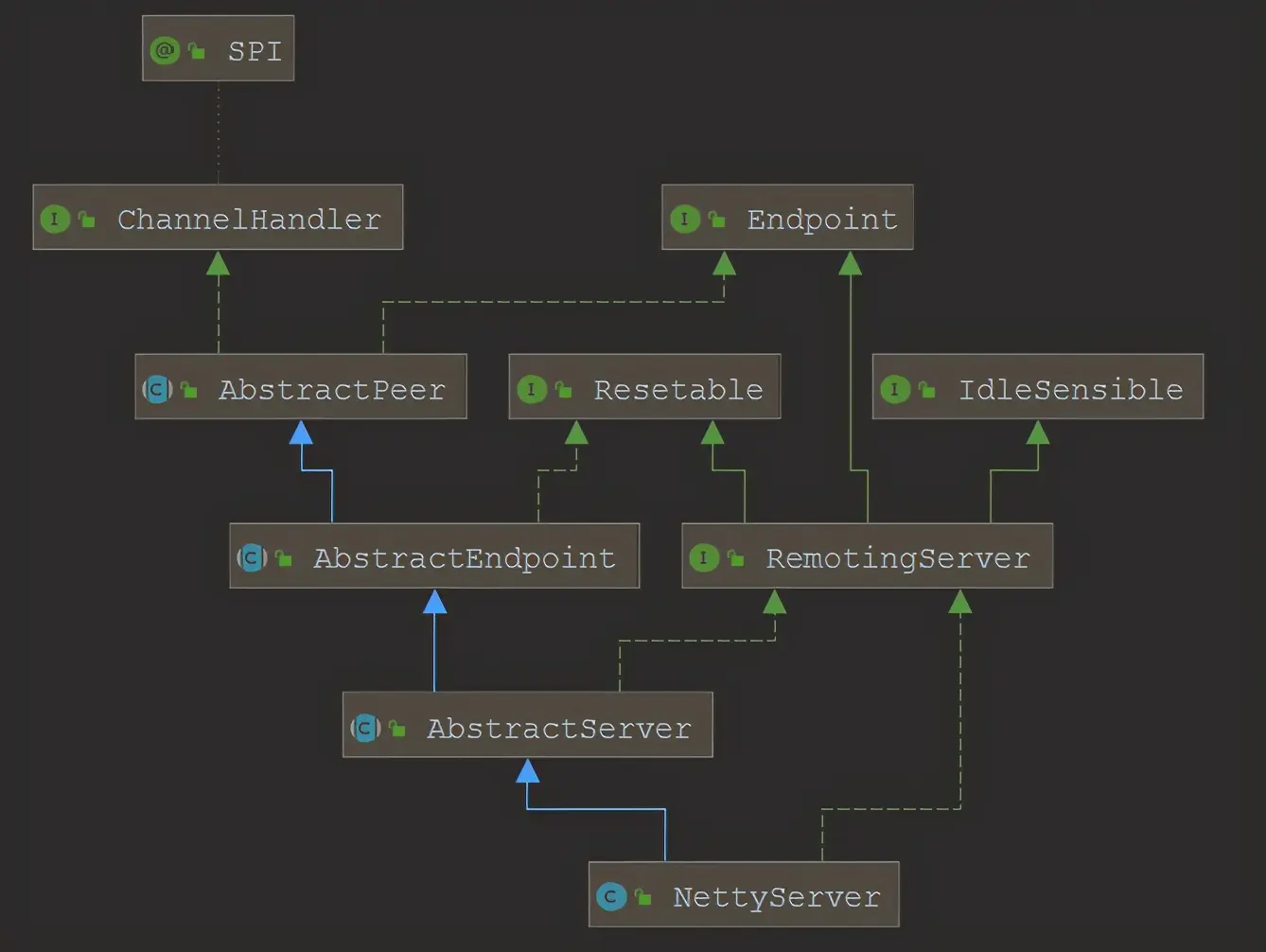
Task: Click the lock icon beside AbstractEndpoint
Action: pyautogui.click(x=283, y=558)
